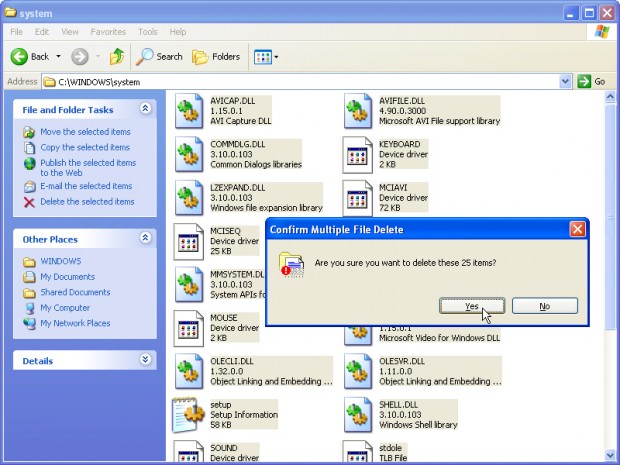Toggle the Folders pane button
Image resolution: width=620 pixels, height=465 pixels.
[216, 57]
